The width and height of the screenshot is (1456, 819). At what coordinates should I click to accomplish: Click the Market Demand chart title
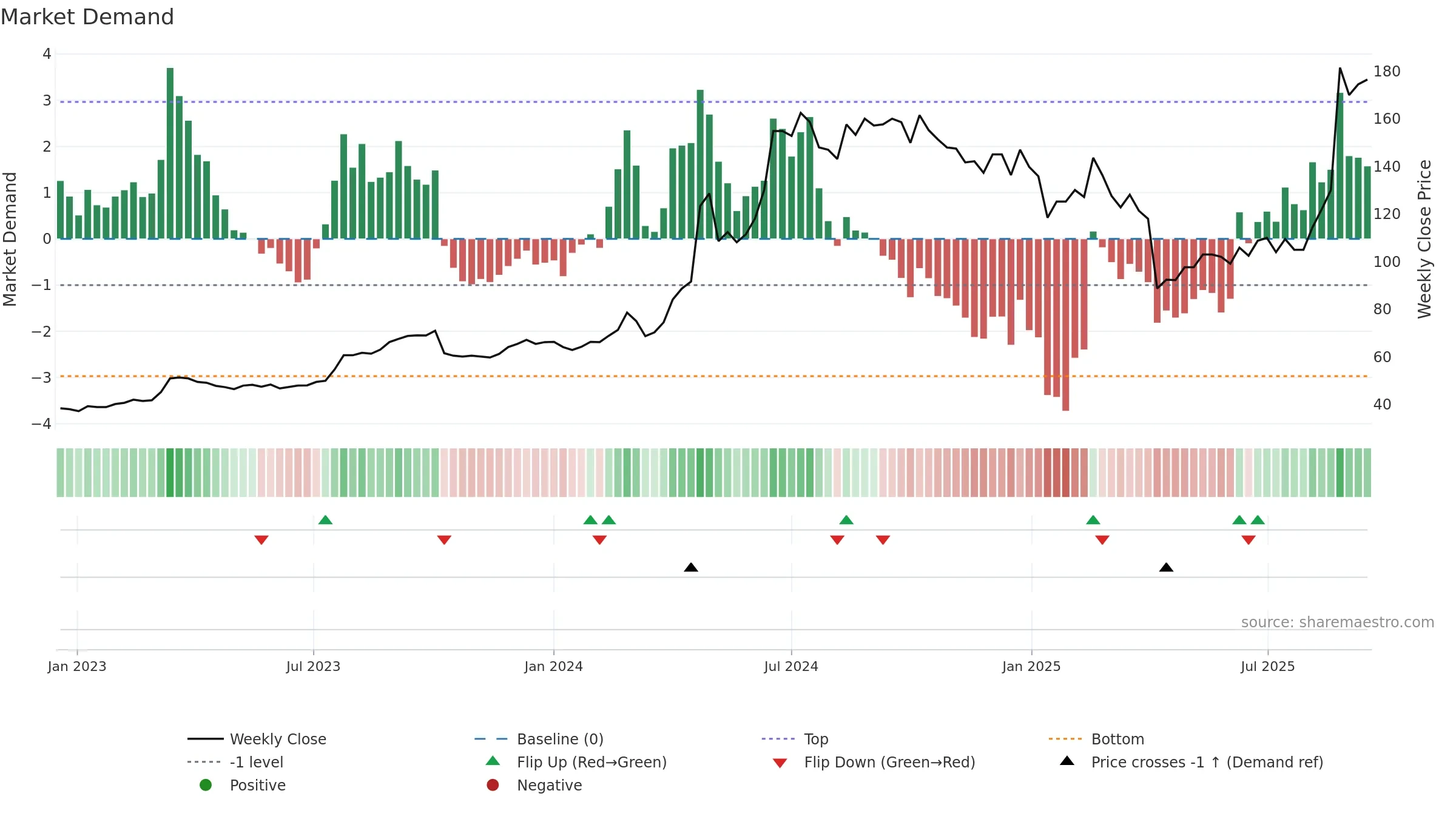click(x=87, y=17)
